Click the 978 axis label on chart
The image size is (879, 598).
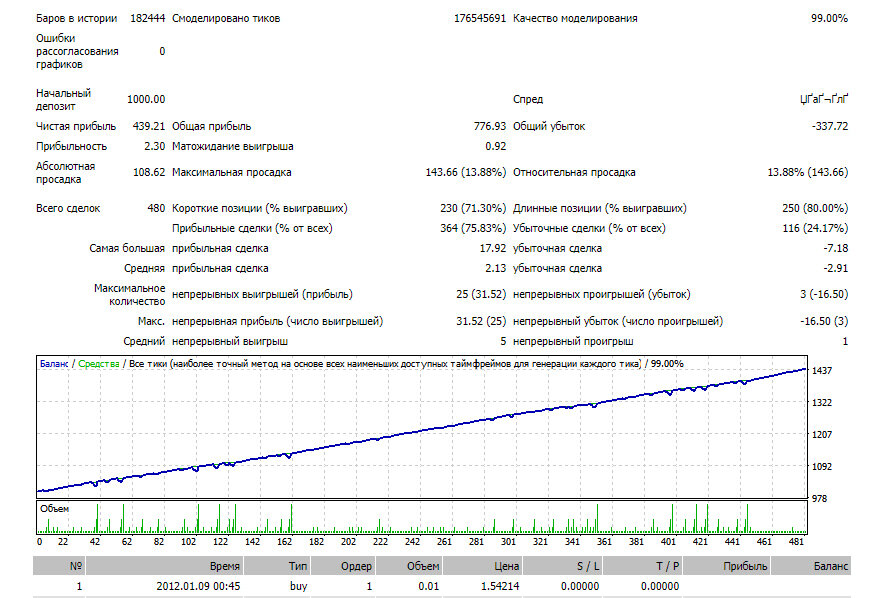(x=820, y=498)
